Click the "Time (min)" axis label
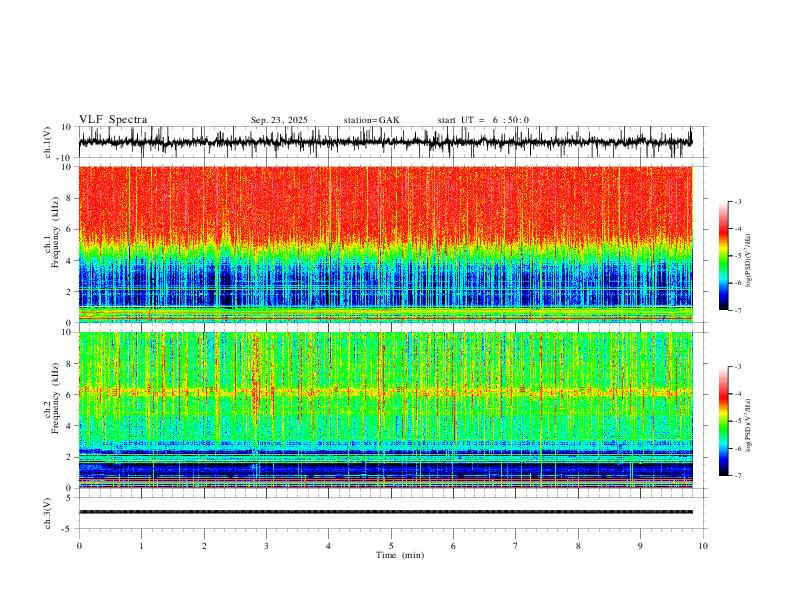 click(x=400, y=555)
